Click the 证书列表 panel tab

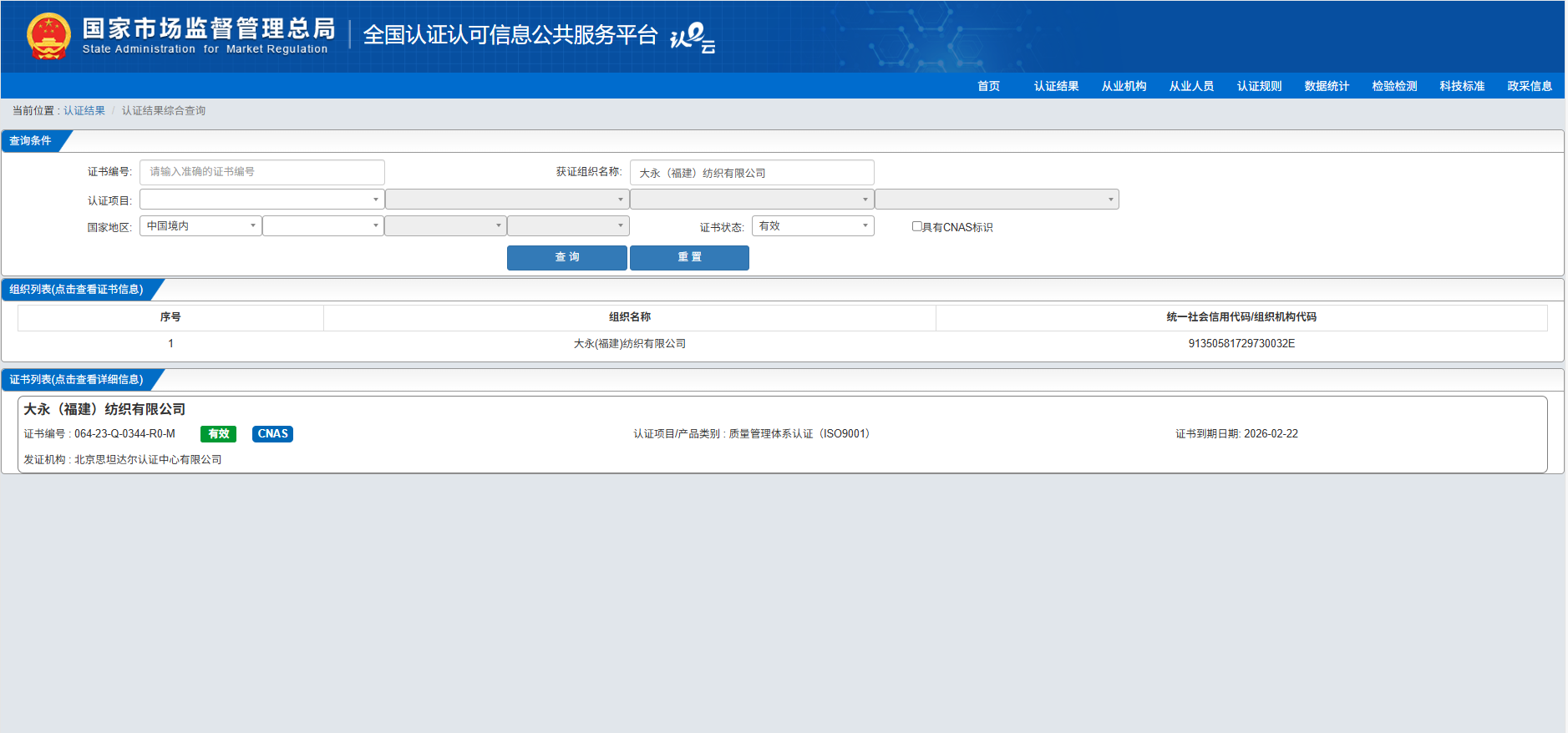[76, 380]
